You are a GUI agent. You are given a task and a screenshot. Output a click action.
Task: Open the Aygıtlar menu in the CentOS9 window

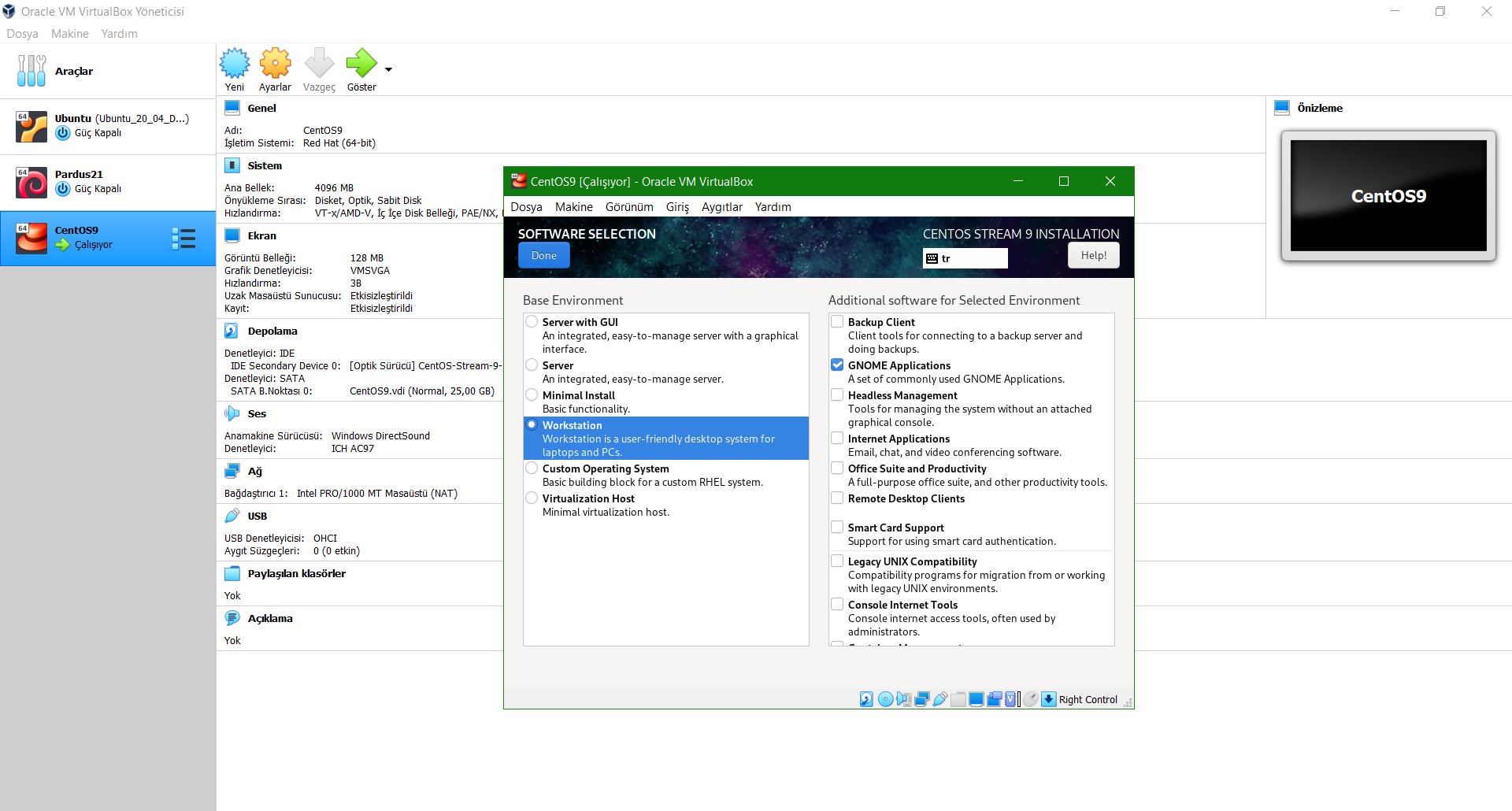point(722,206)
